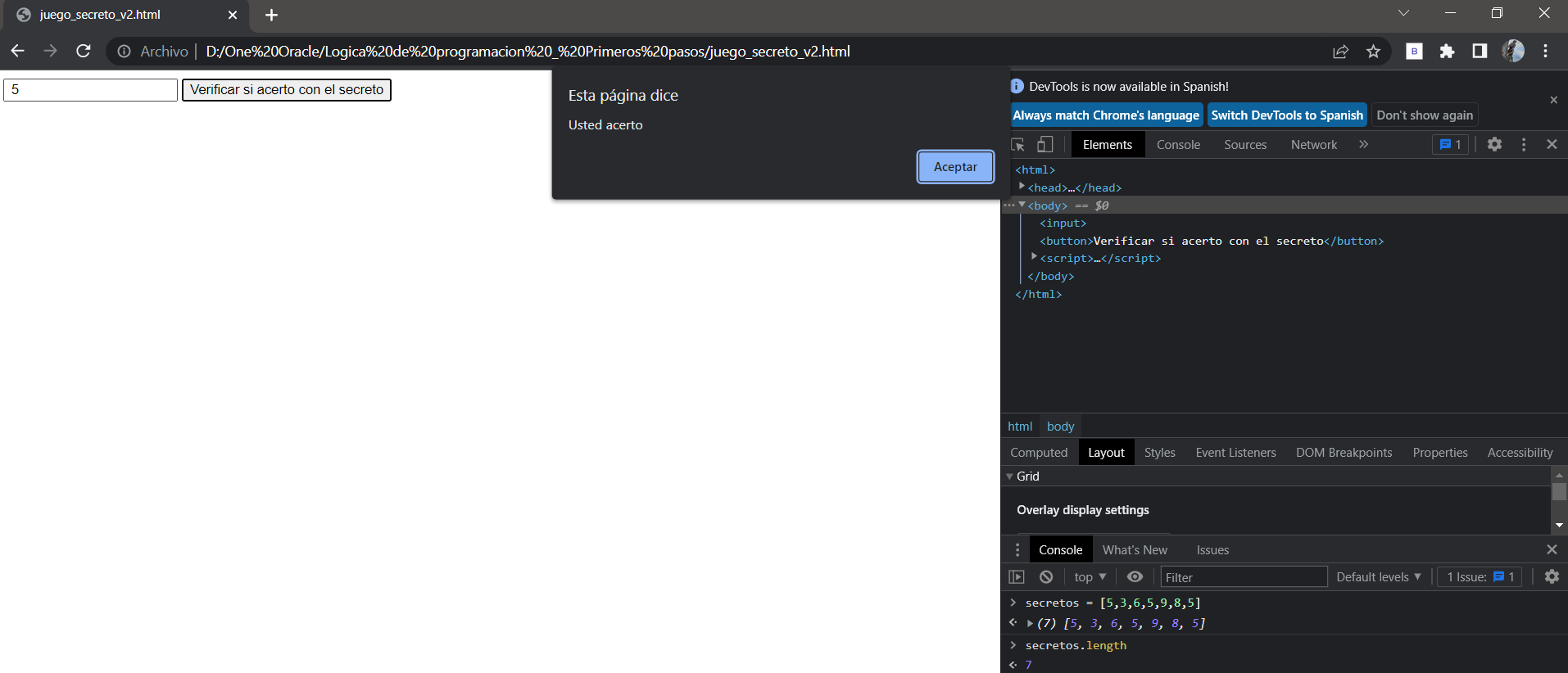
Task: Click Don't show again button
Action: (x=1425, y=115)
